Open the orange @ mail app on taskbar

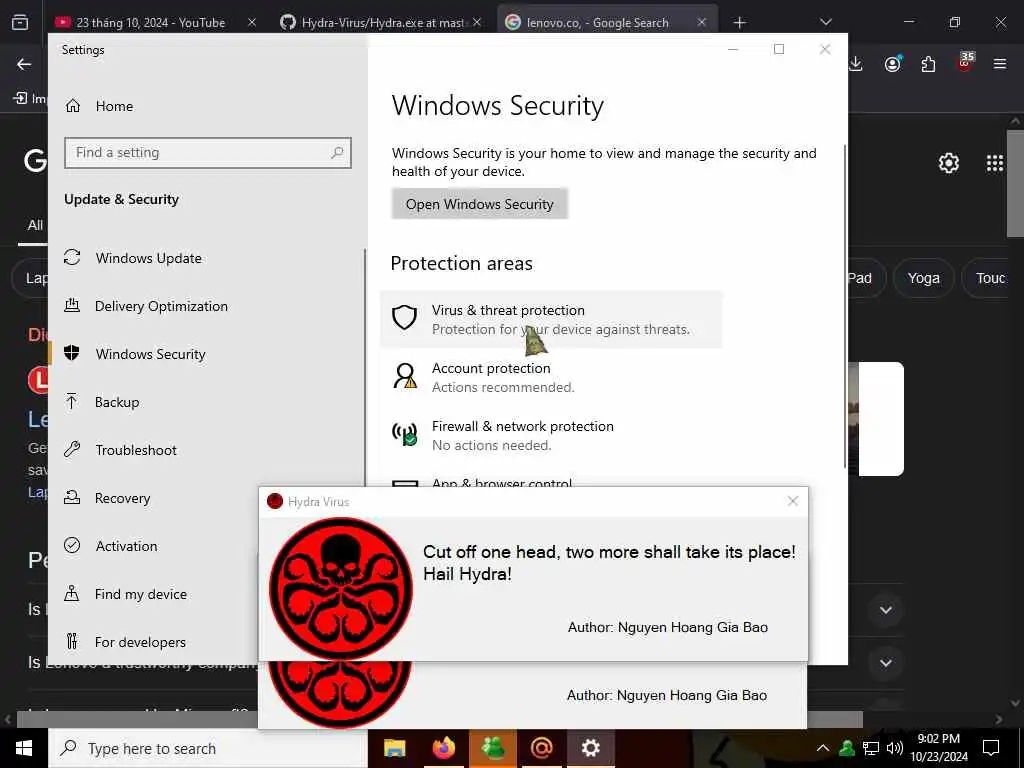(x=541, y=748)
